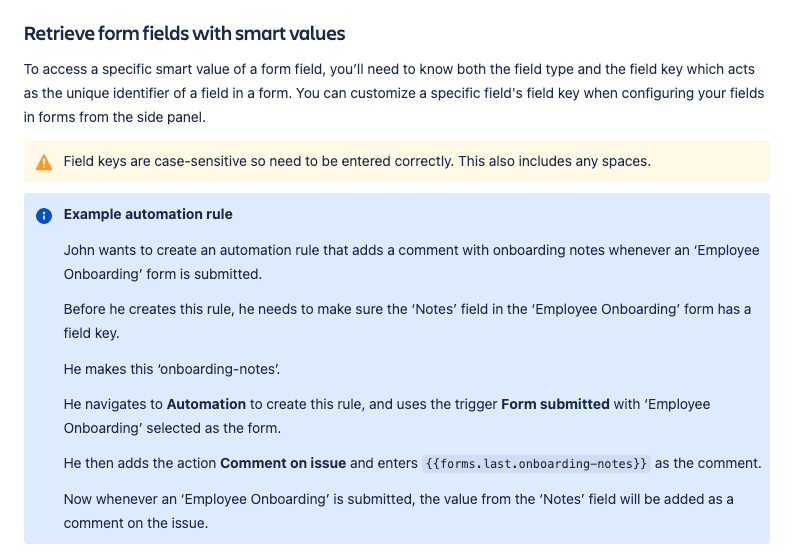Click the blue info circle icon
Image resolution: width=790 pixels, height=560 pixels.
pos(44,216)
